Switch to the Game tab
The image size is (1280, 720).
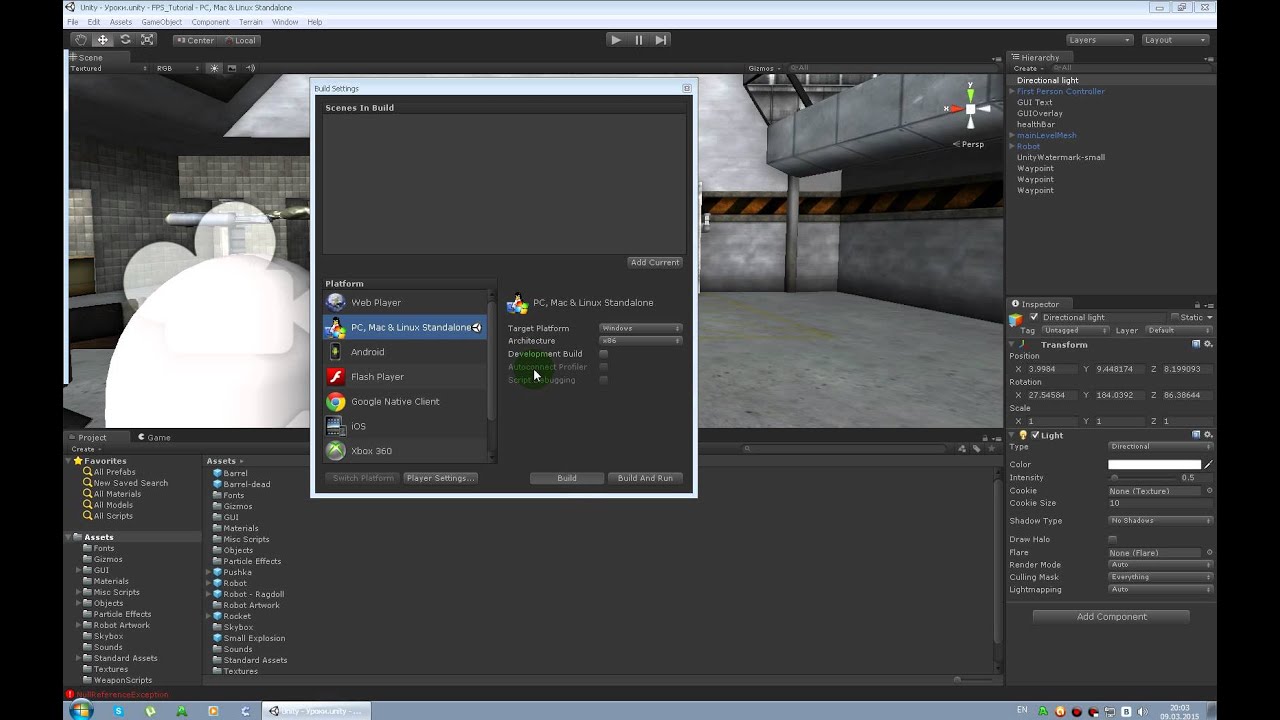point(153,437)
